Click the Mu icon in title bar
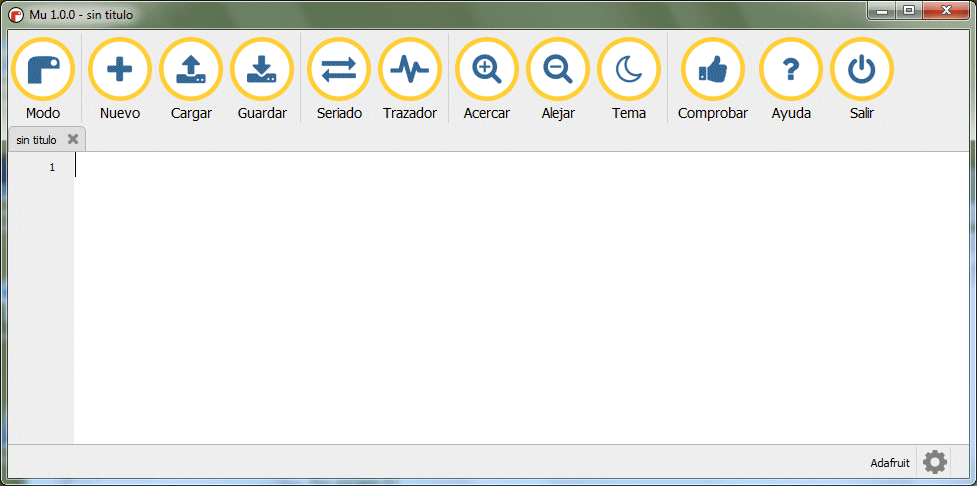 point(16,15)
